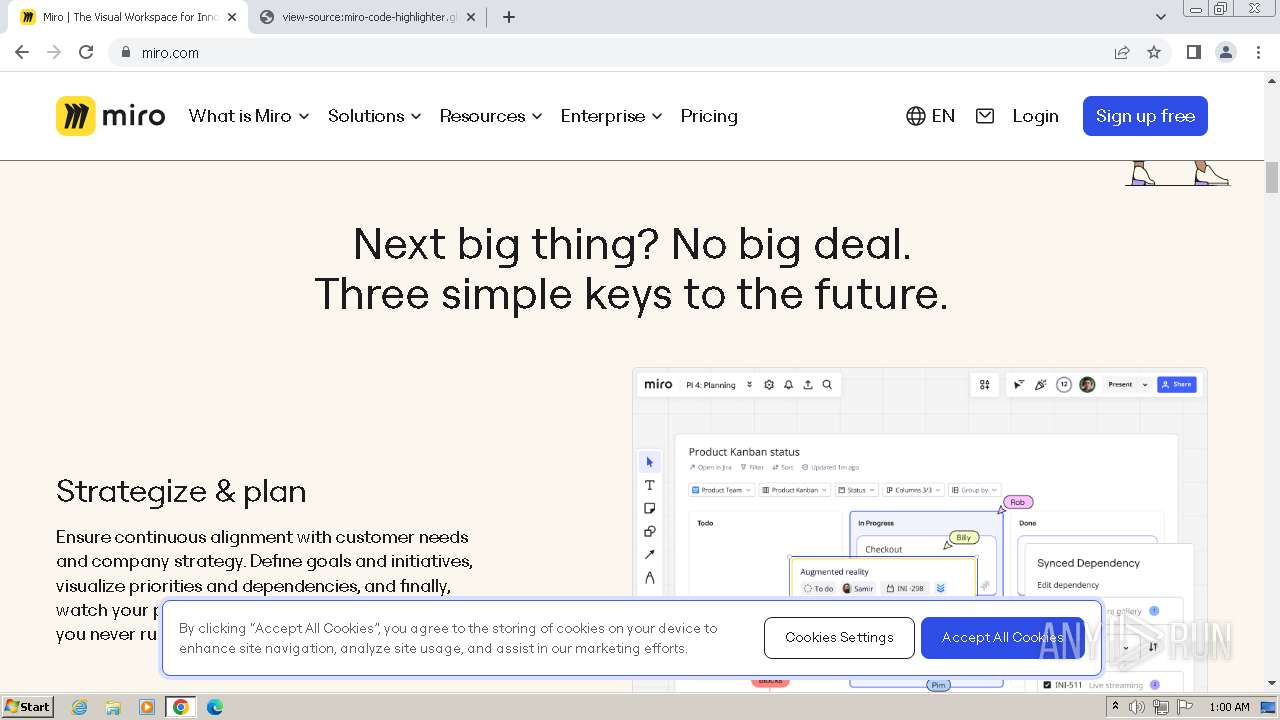1280x720 pixels.
Task: Click the Sign up free button
Action: [1145, 116]
